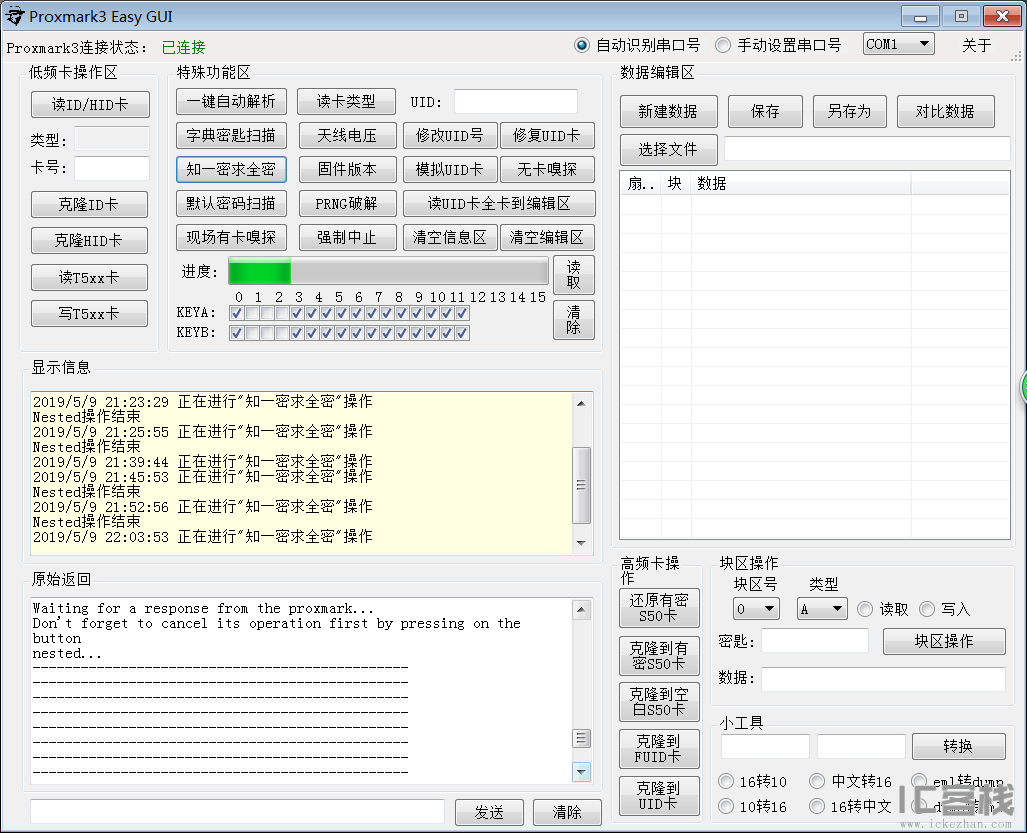The height and width of the screenshot is (833, 1027).
Task: Click the 读ID/HID卡 button
Action: click(x=90, y=105)
